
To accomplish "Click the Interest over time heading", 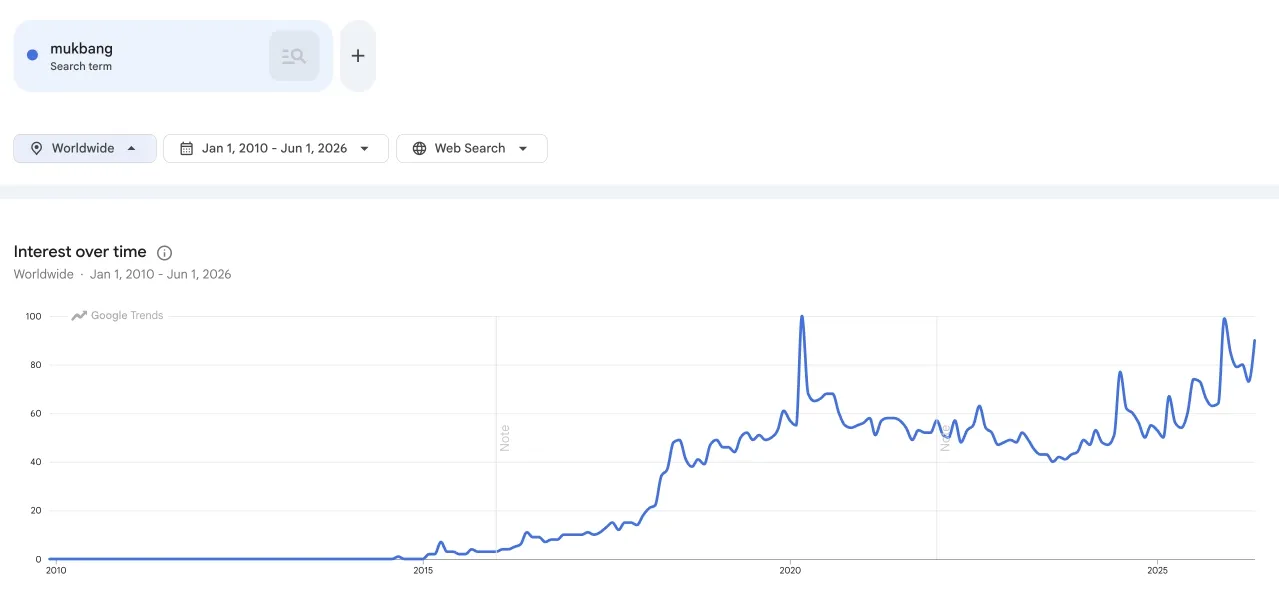I will click(80, 252).
